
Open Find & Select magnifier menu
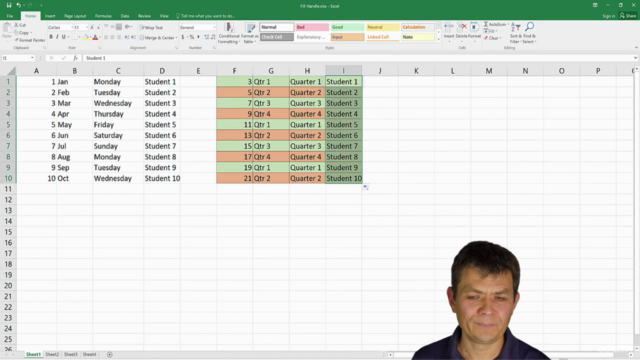529,33
